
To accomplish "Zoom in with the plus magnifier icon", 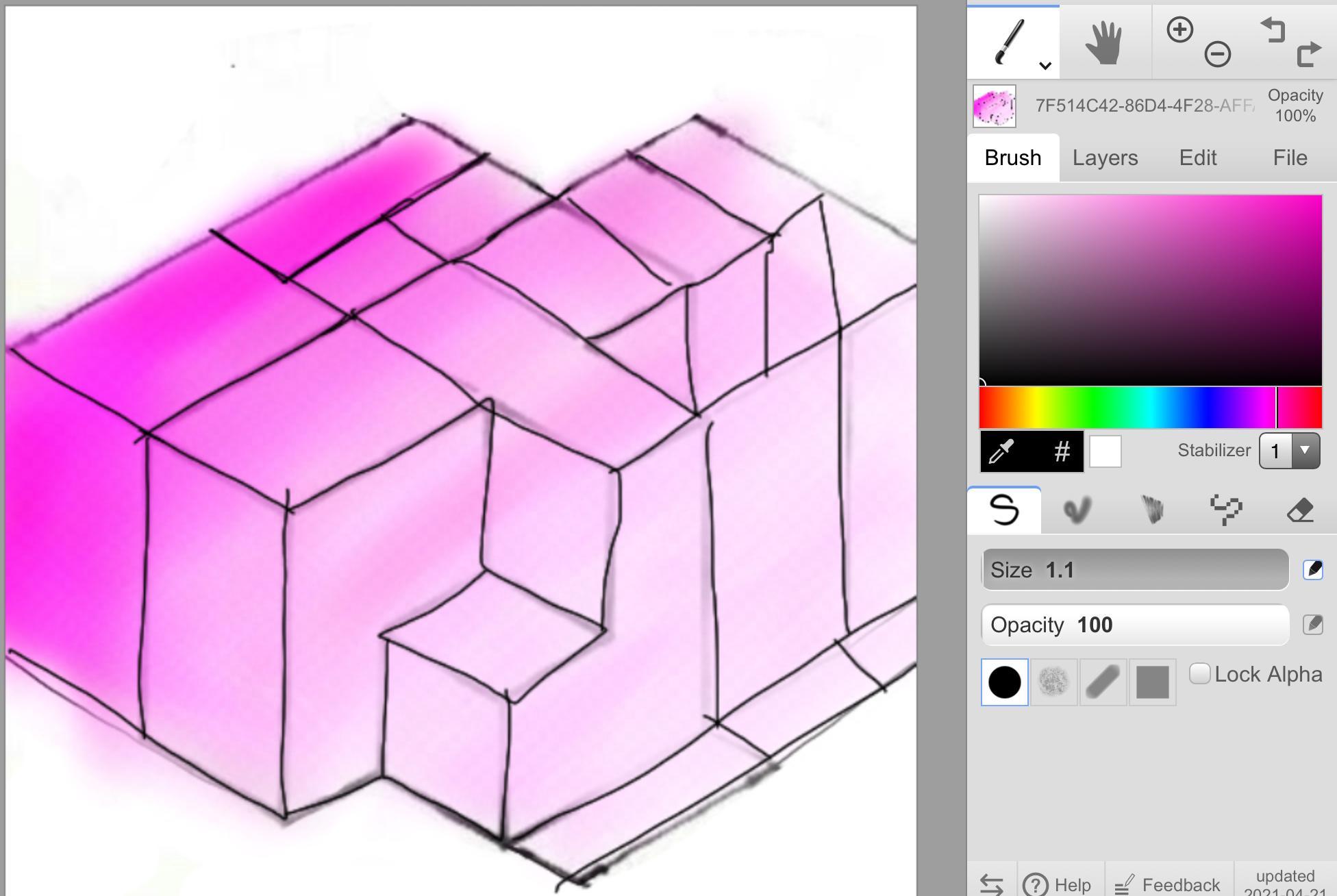I will (x=1179, y=30).
